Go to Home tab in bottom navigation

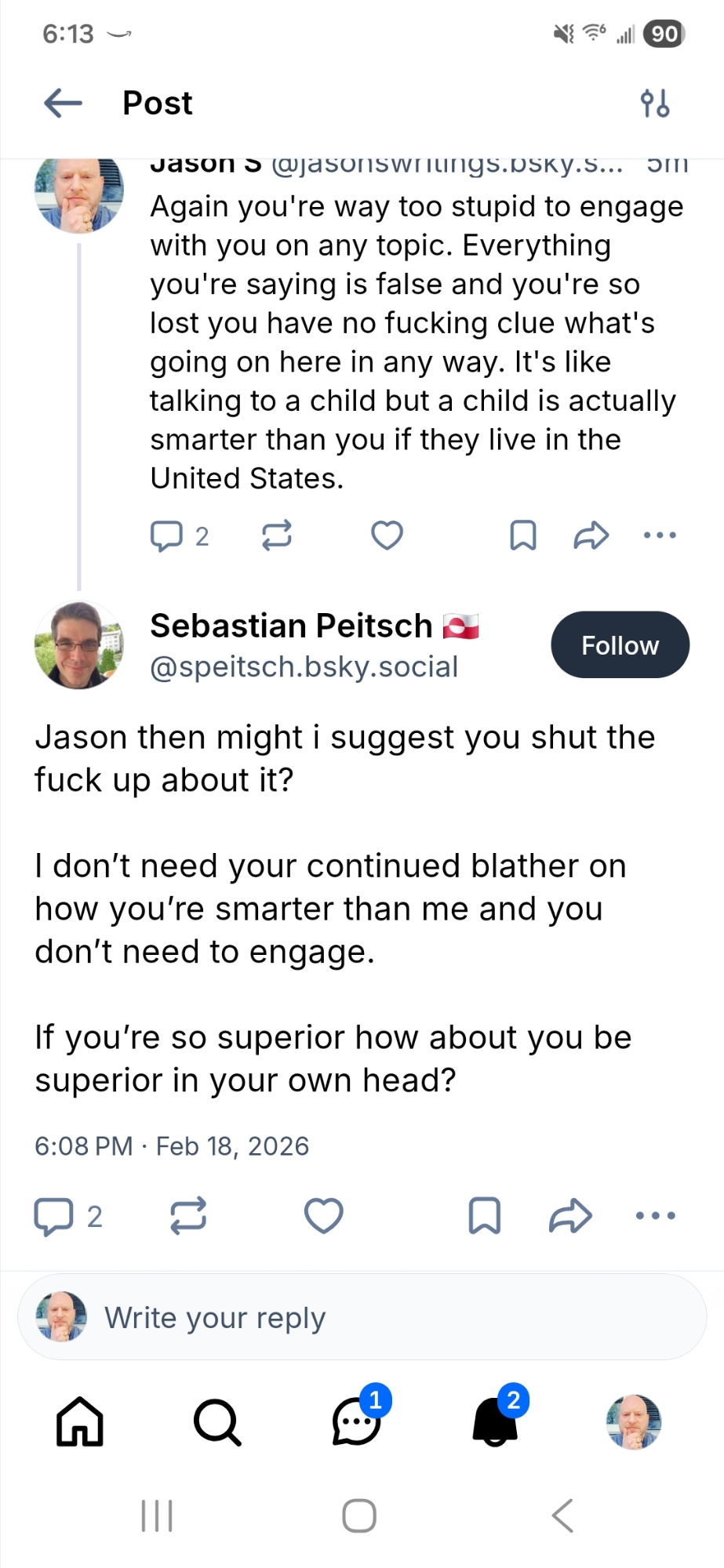[79, 1421]
